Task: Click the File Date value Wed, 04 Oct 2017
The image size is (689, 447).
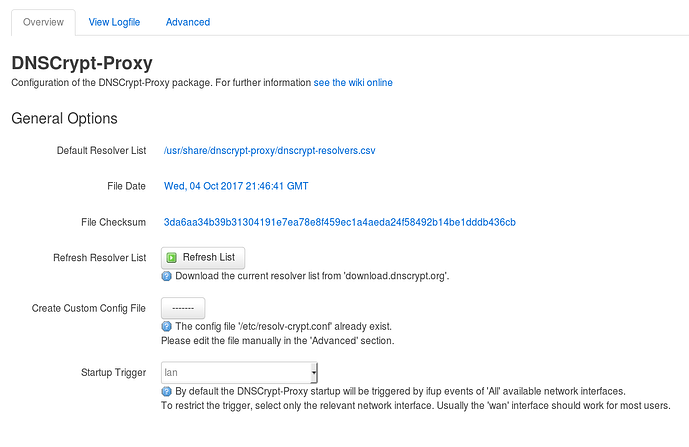Action: pos(238,186)
